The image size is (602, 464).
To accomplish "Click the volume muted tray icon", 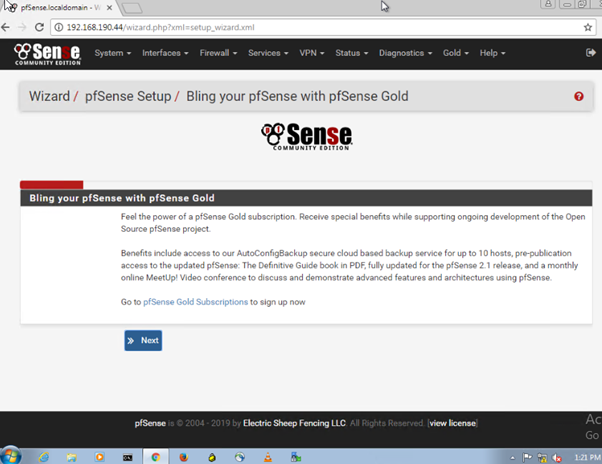I will 557,458.
